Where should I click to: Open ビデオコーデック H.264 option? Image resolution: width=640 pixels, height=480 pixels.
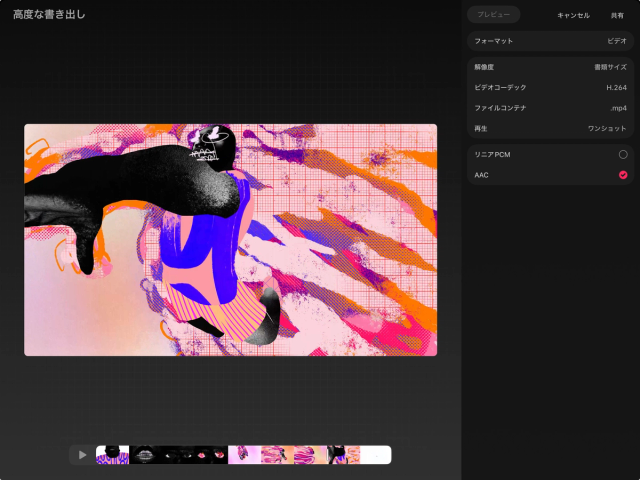550,87
